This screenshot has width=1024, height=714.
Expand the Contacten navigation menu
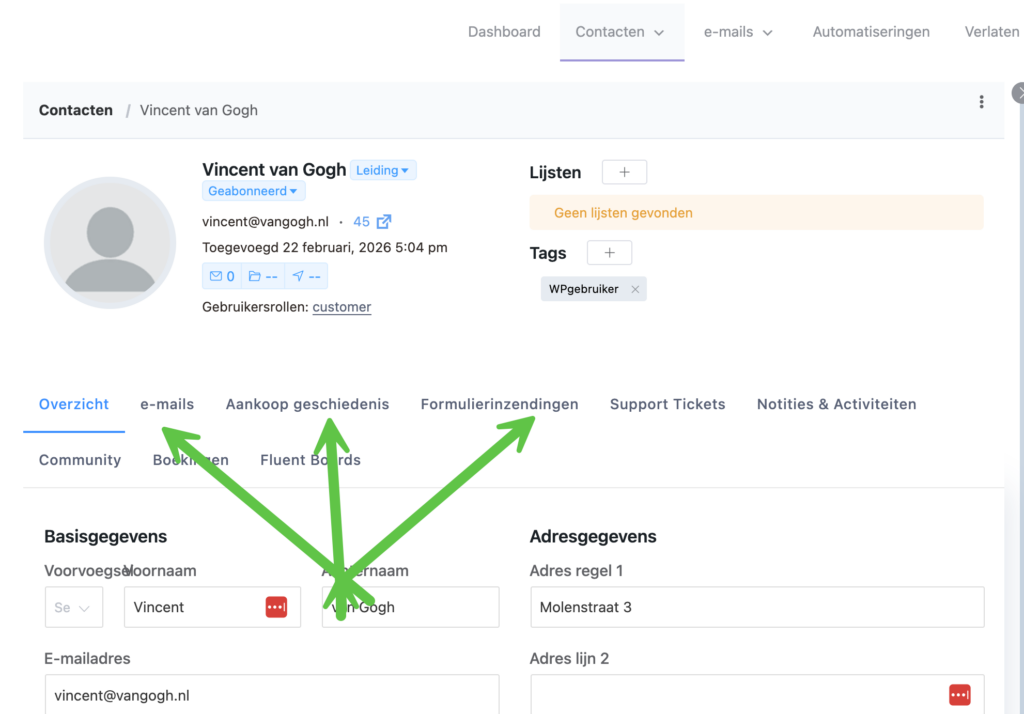click(x=620, y=32)
